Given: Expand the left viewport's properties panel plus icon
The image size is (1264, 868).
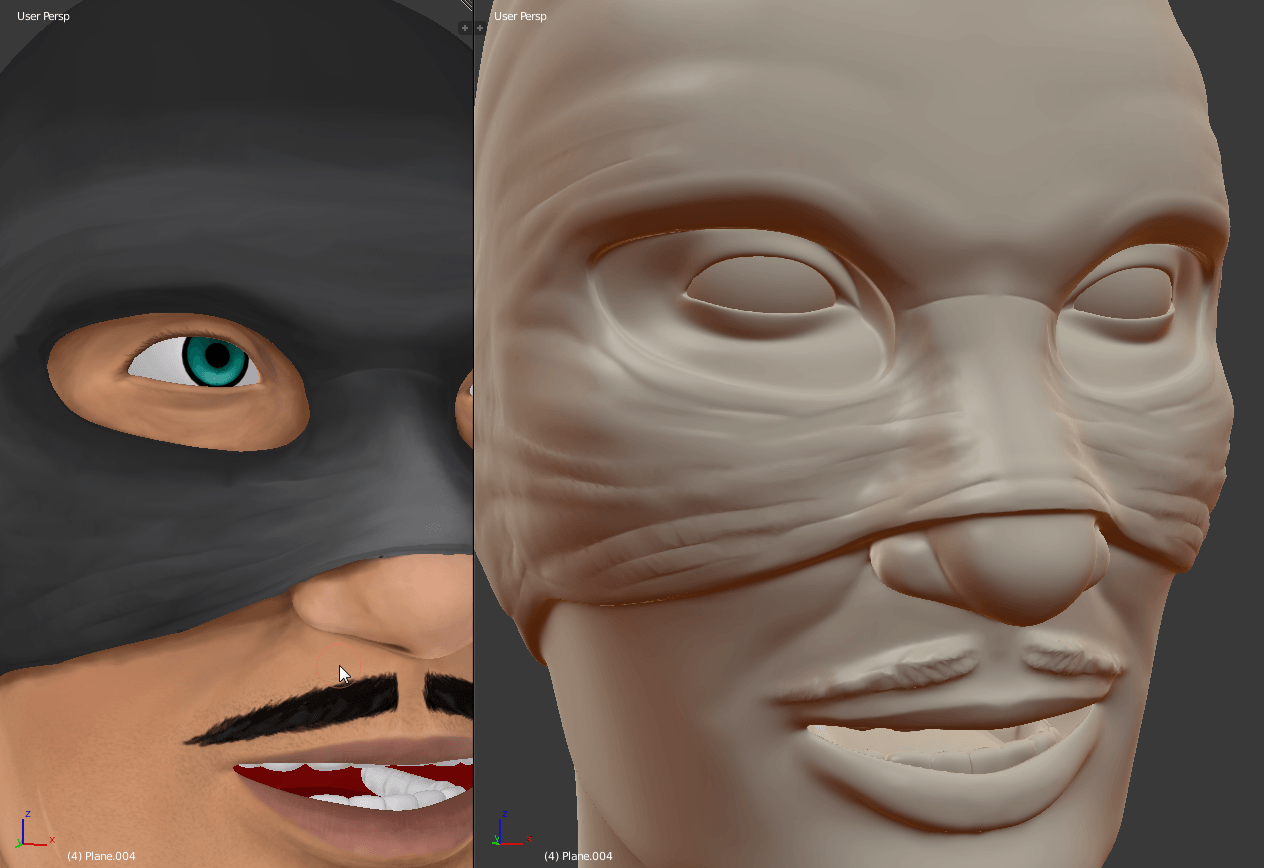Looking at the screenshot, I should (464, 28).
